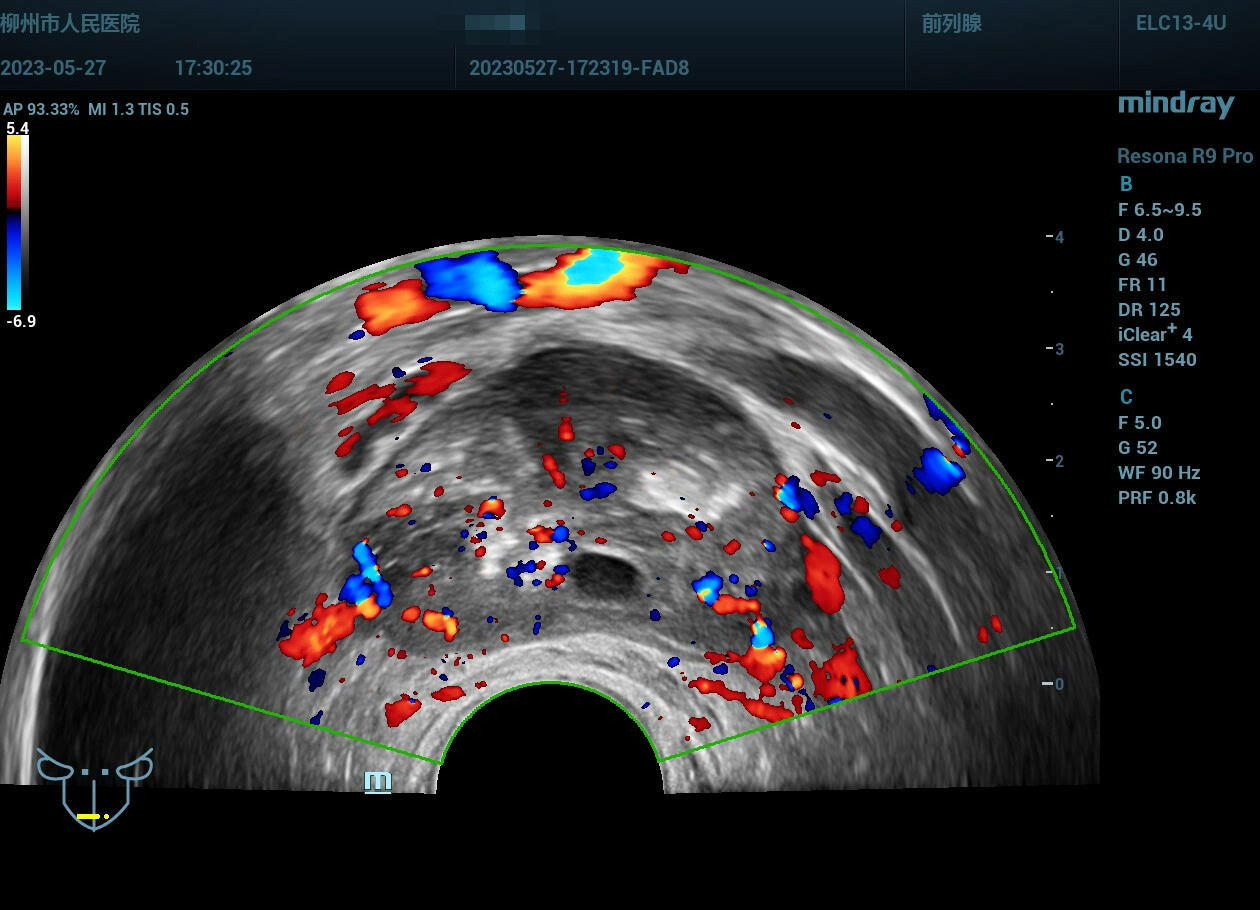Click the DR 125 dynamic range parameter
The width and height of the screenshot is (1260, 910).
click(x=1149, y=310)
